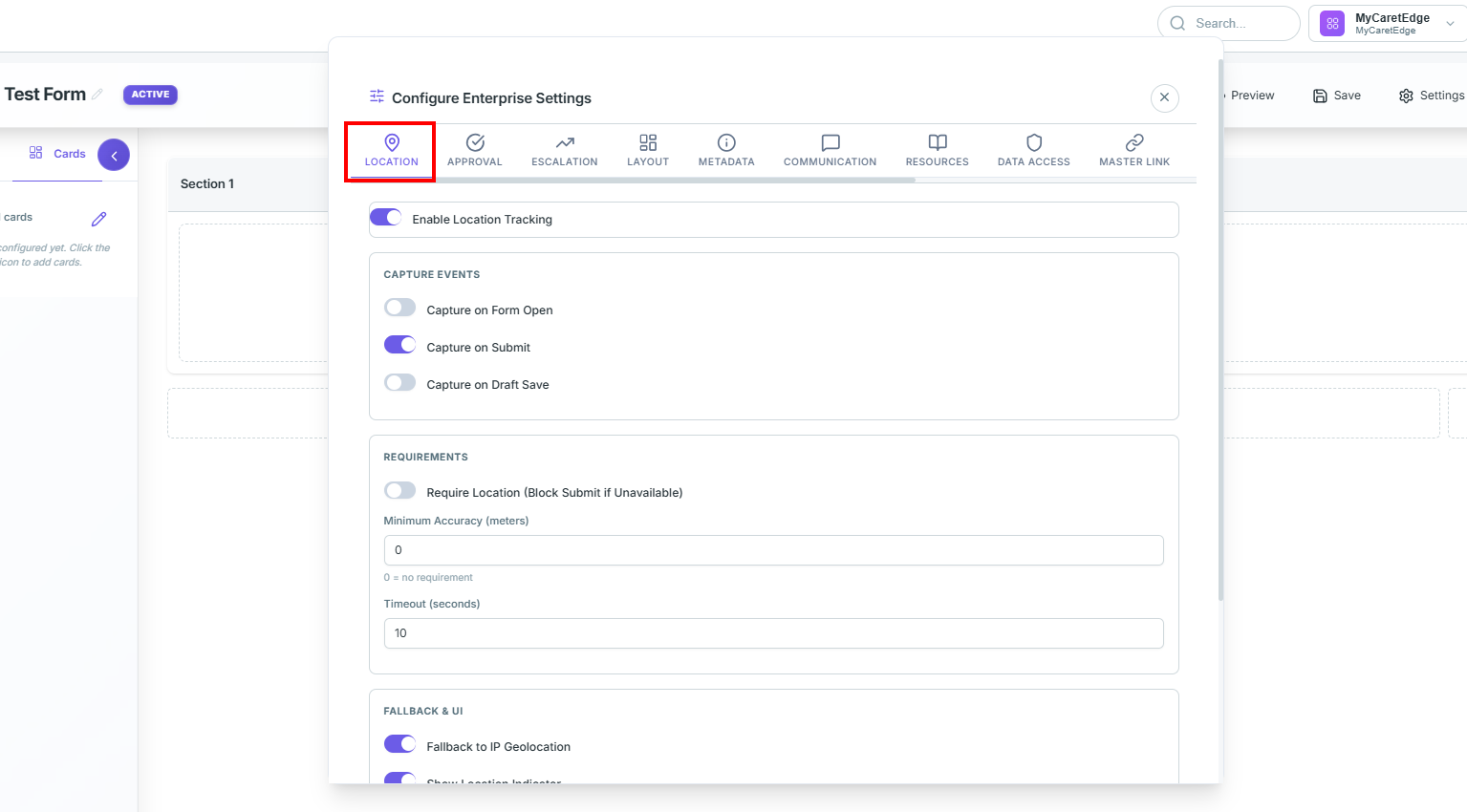Disable the Enable Location Tracking toggle
Image resolution: width=1467 pixels, height=812 pixels.
385,217
